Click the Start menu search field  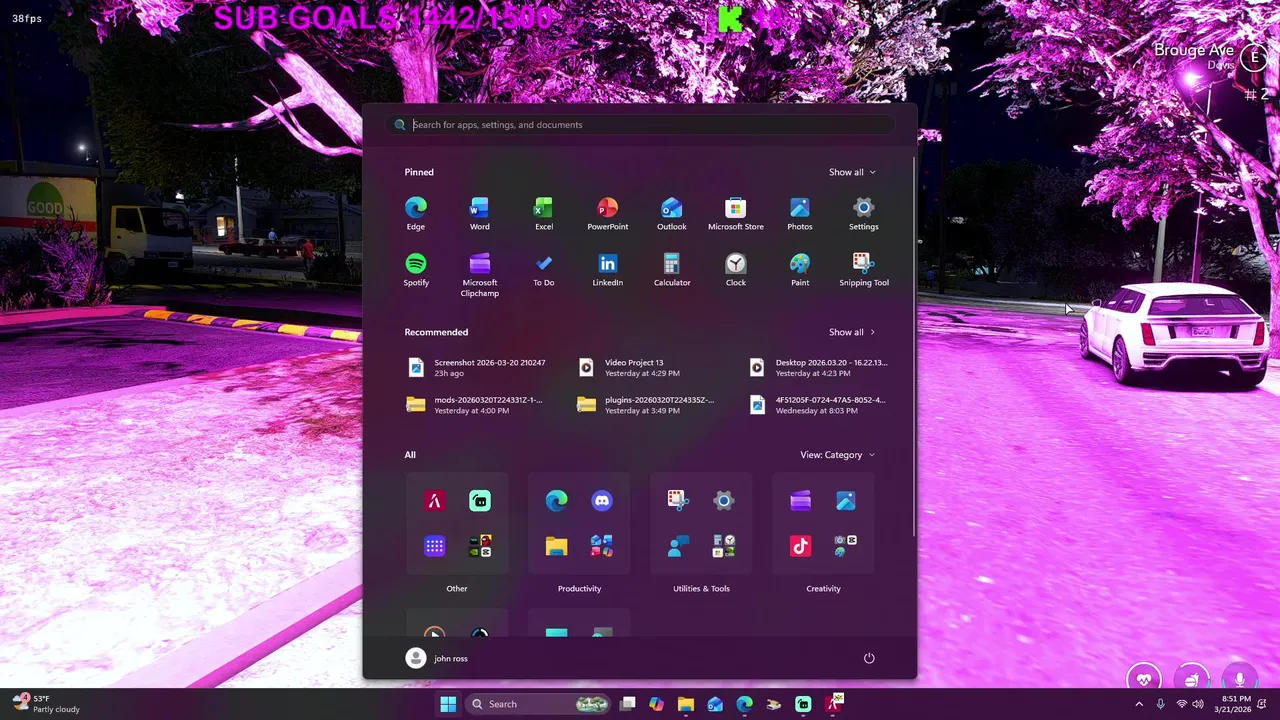tap(640, 125)
